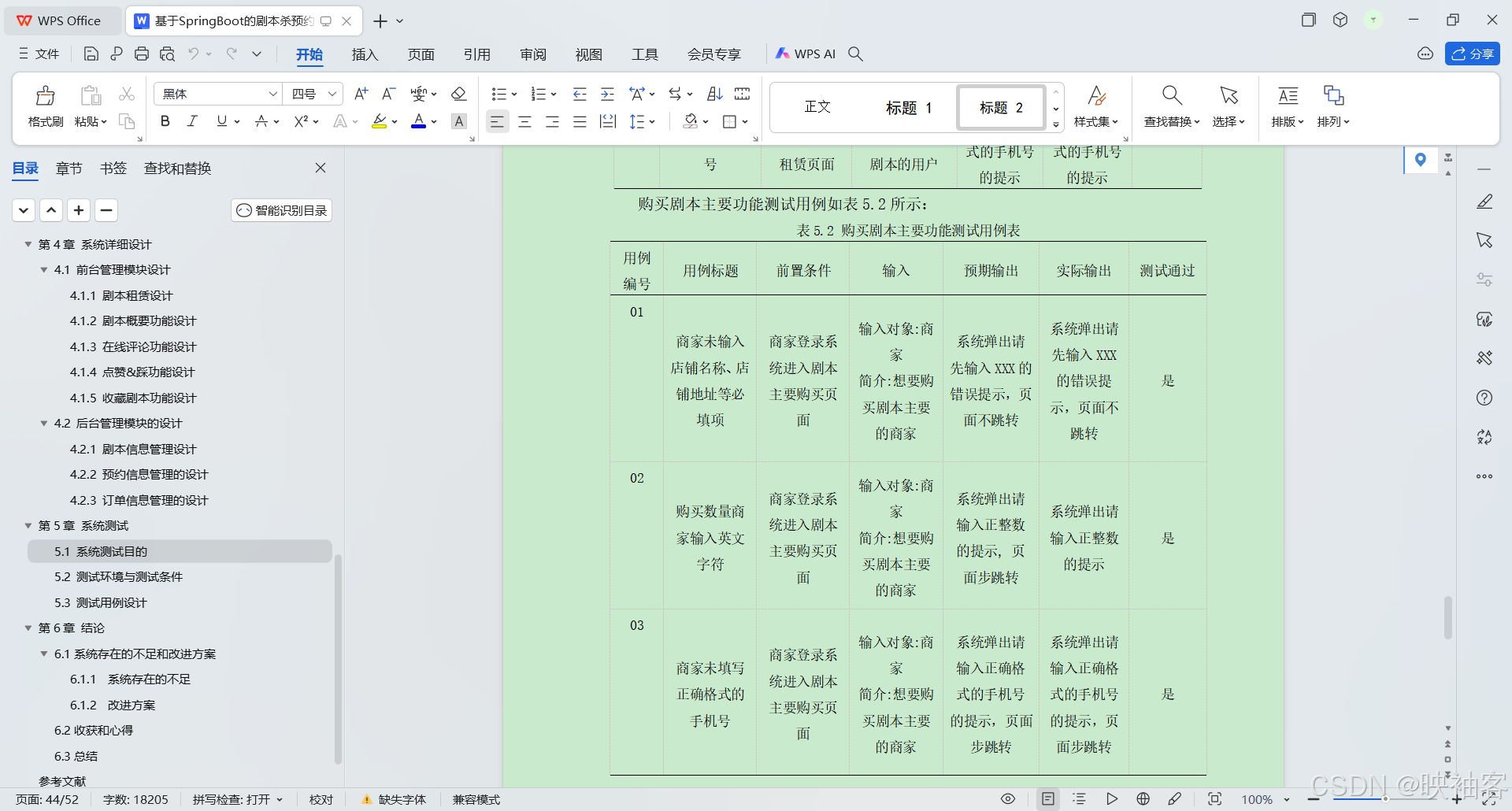Click the highlight color icon

380,121
